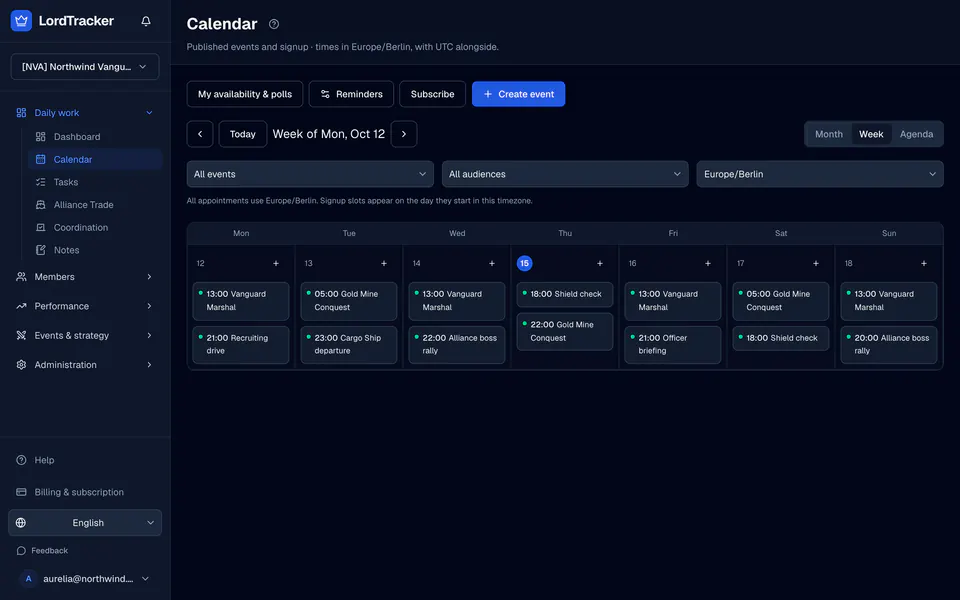Click the Members people icon

point(21,277)
